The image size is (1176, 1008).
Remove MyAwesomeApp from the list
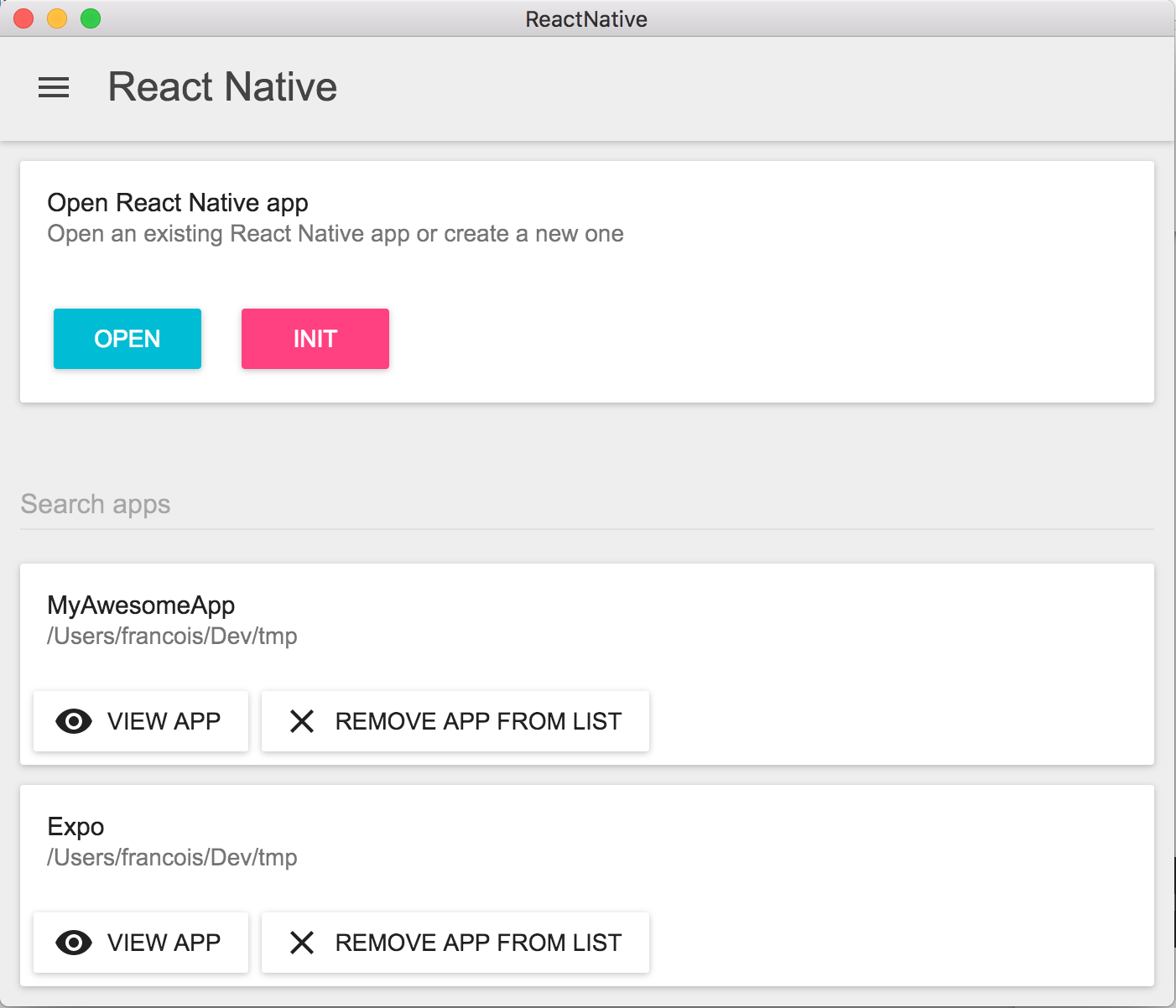click(455, 721)
